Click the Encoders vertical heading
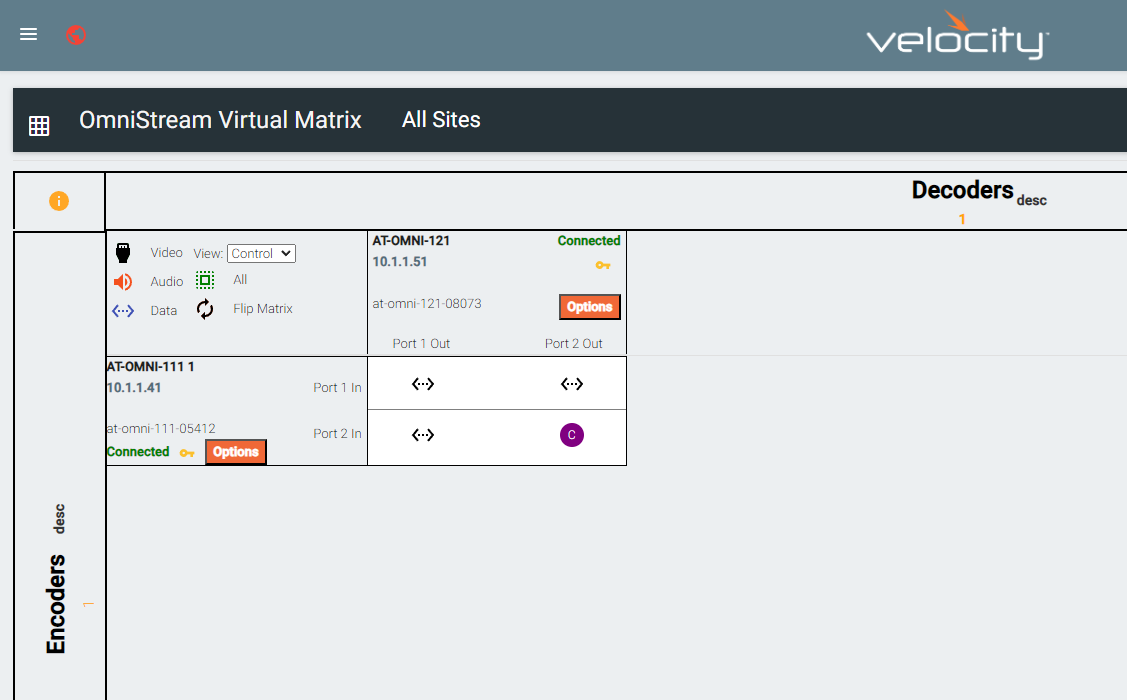 click(56, 604)
